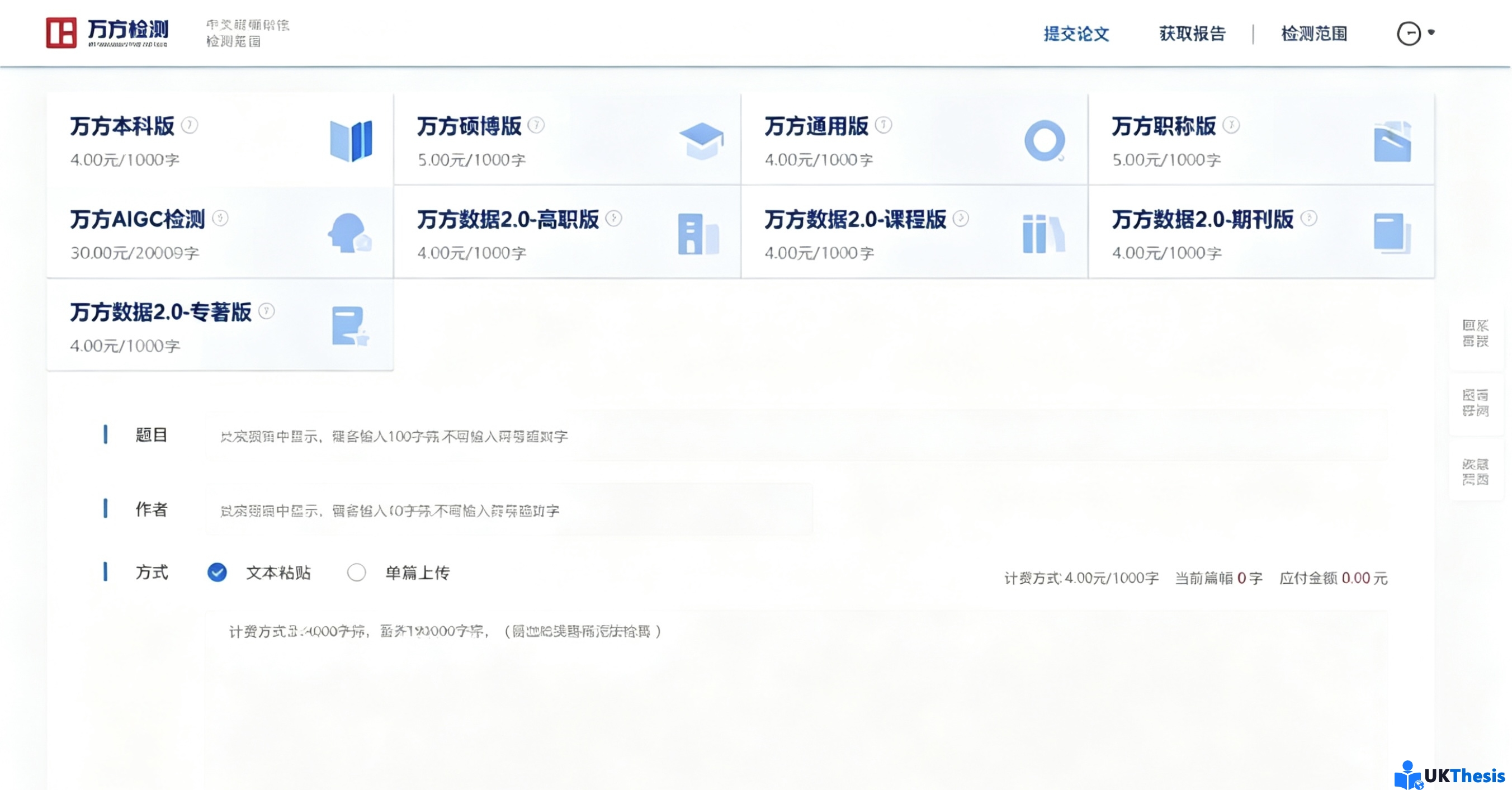The image size is (1512, 790).
Task: Show help info next to 万方通用版
Action: tap(883, 126)
